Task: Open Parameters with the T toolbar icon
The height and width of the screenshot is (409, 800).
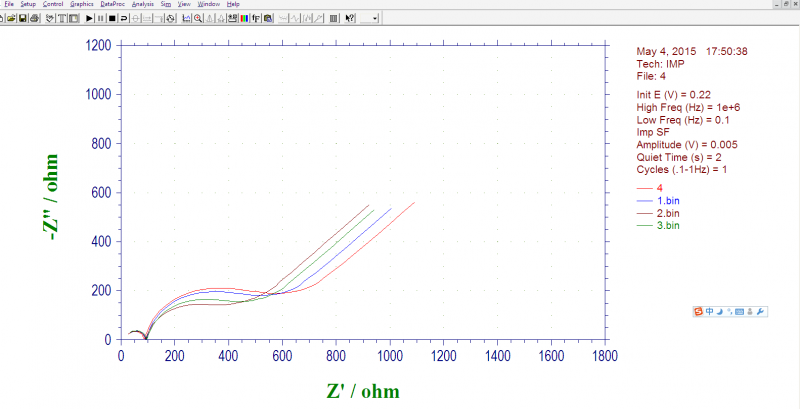Action: [62, 18]
